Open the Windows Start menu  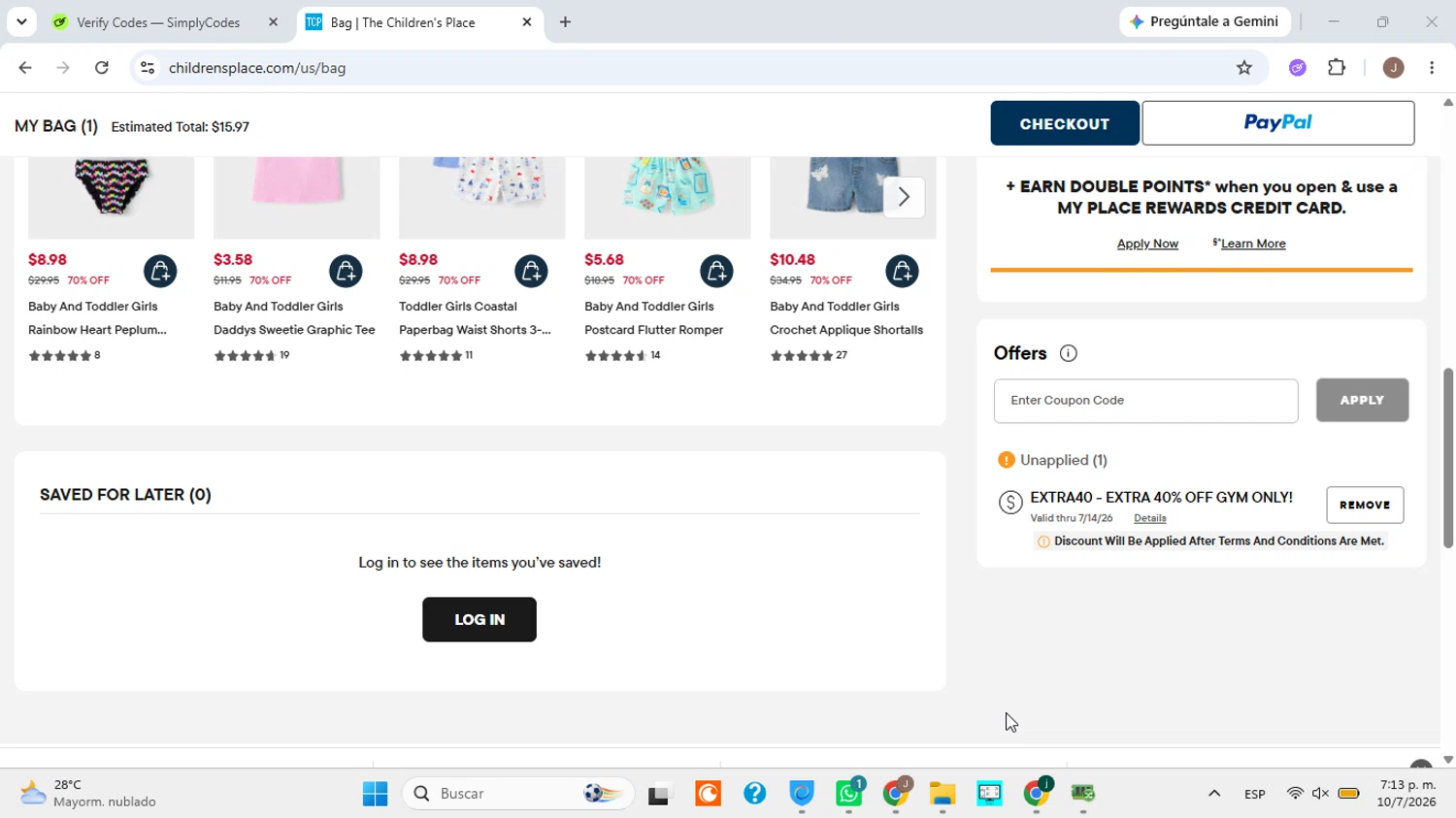tap(375, 794)
